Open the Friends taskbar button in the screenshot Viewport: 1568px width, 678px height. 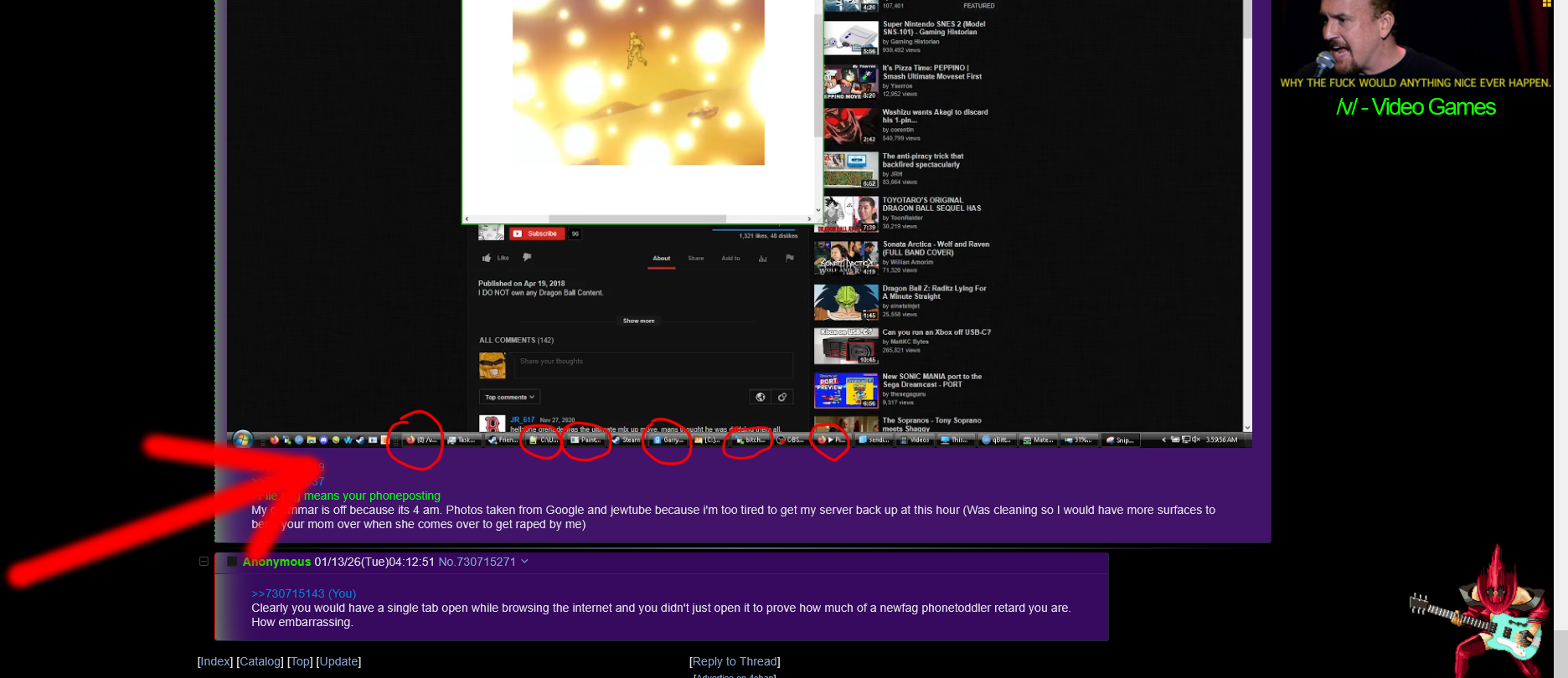pos(503,439)
